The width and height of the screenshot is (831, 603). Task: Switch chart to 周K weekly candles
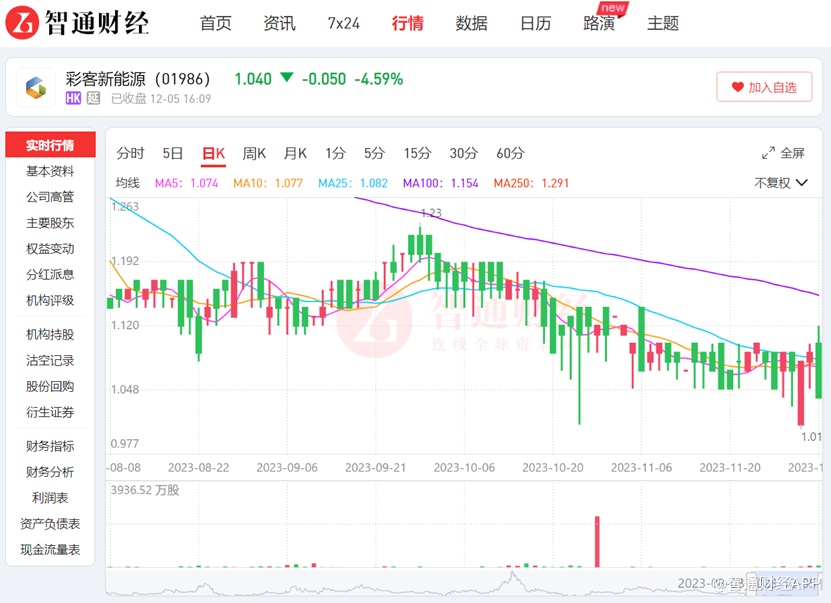click(x=255, y=153)
